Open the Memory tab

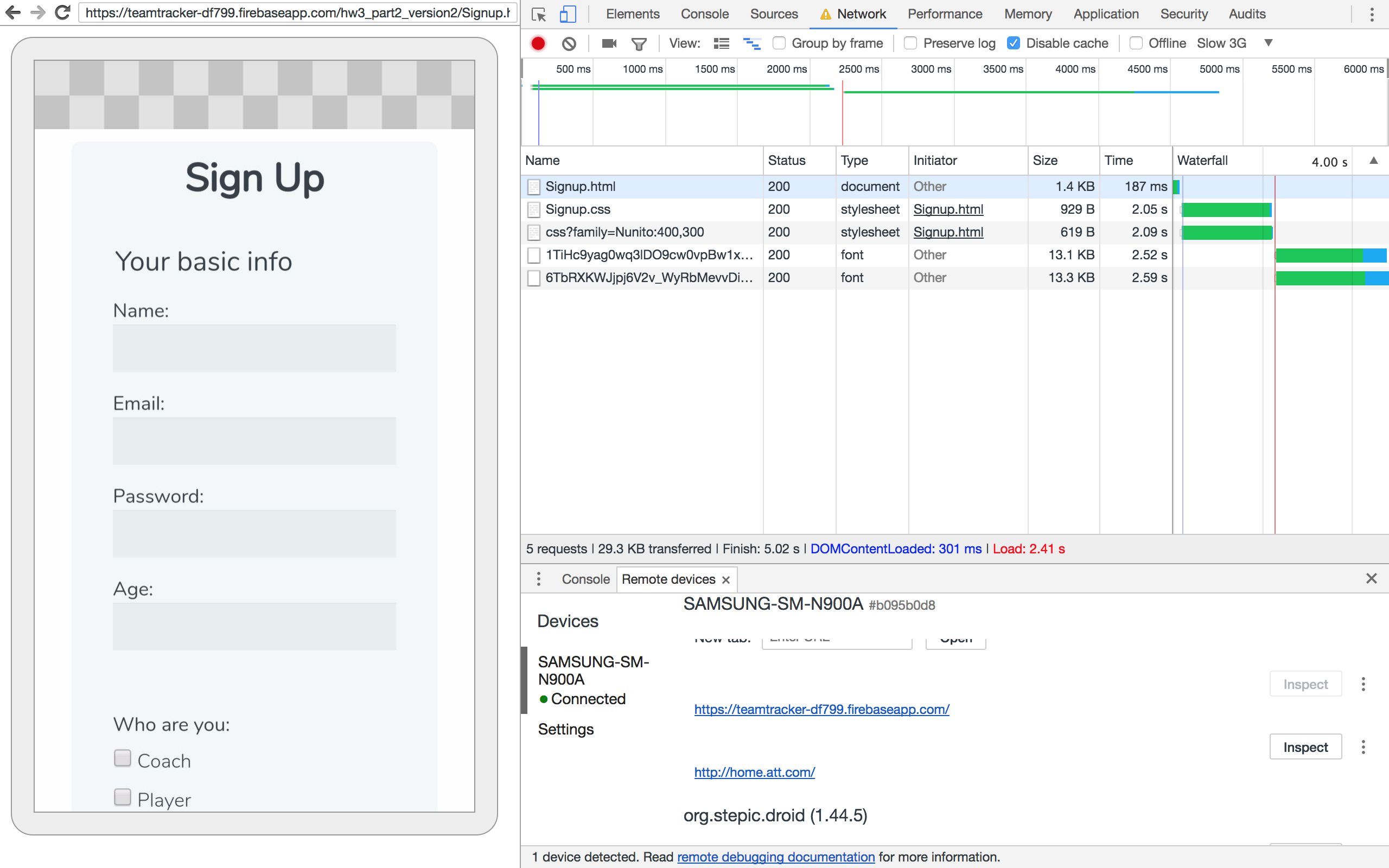tap(1028, 14)
